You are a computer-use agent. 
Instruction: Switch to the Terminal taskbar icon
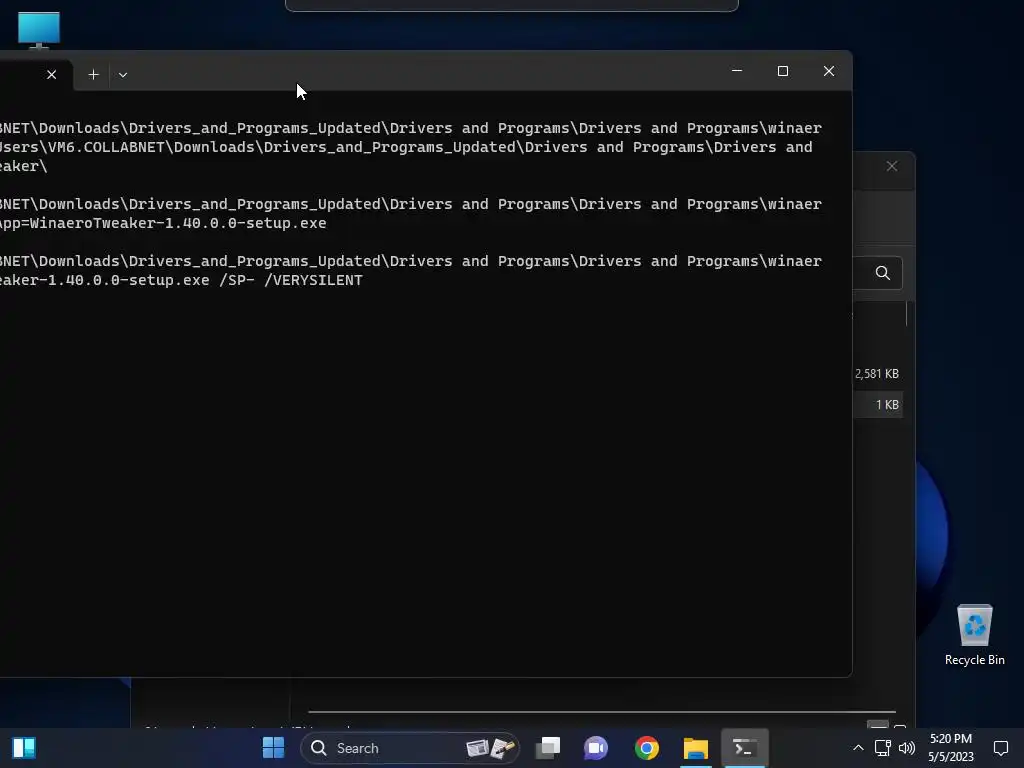tap(744, 748)
